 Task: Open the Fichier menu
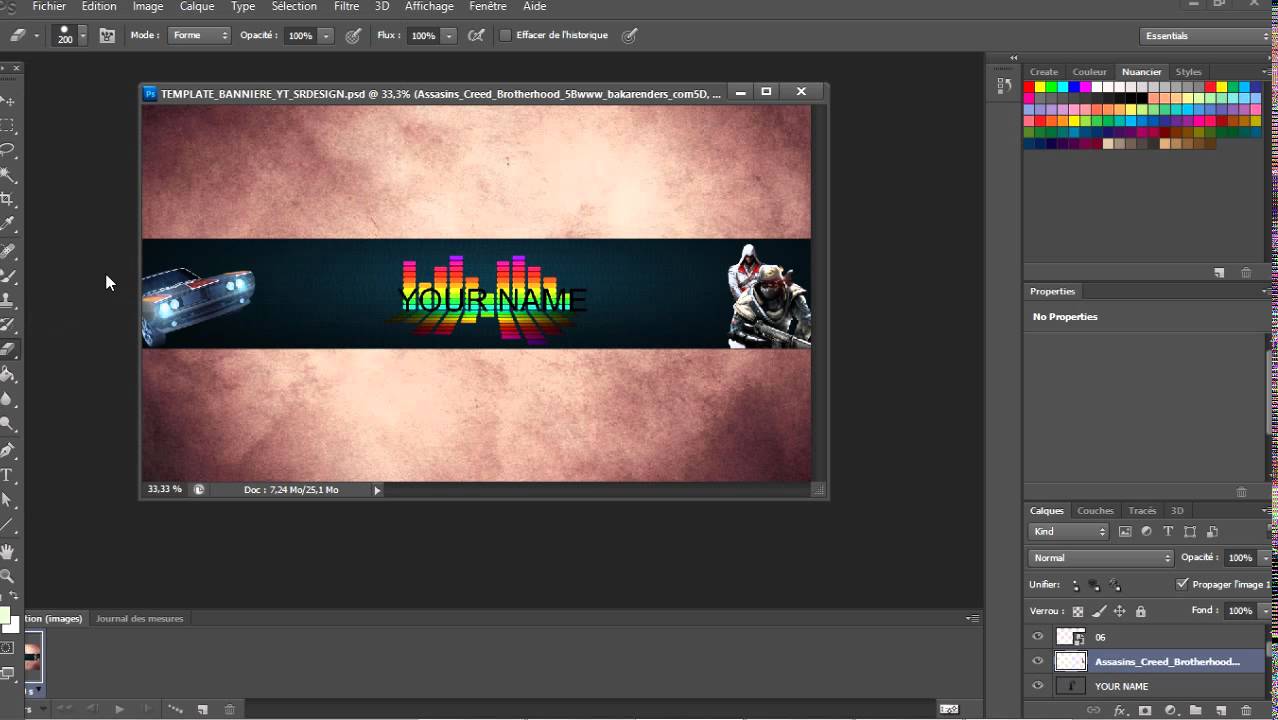tap(49, 6)
